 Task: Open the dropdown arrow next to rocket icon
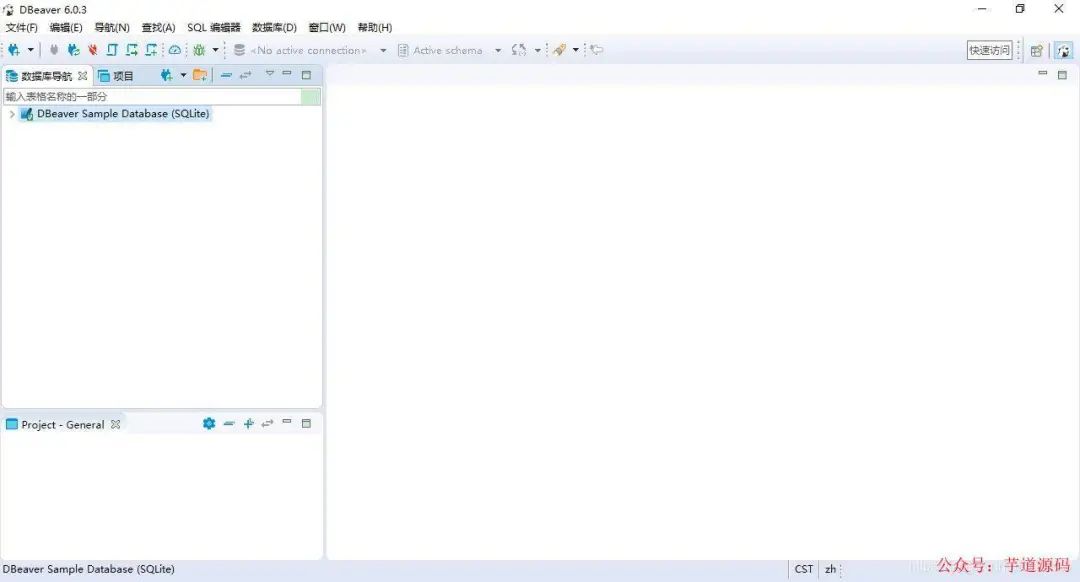point(575,50)
